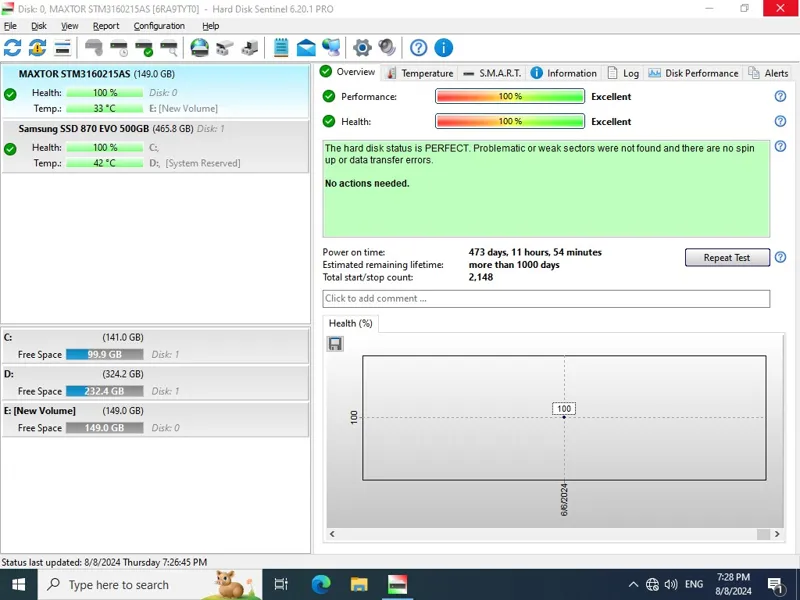Screen dimensions: 800x600
Task: Click the blue Refresh arrows toolbar icon
Action: (x=12, y=48)
